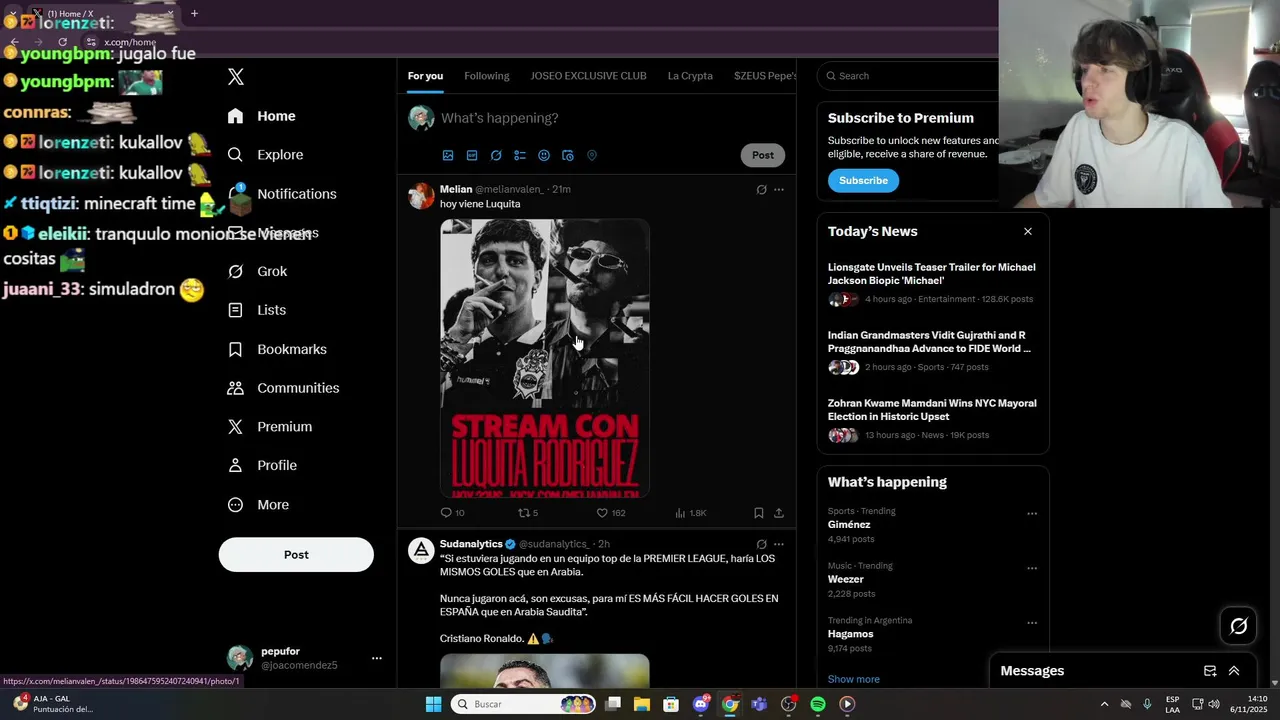Open more options for Hagamos trend
1280x720 pixels.
(1032, 623)
